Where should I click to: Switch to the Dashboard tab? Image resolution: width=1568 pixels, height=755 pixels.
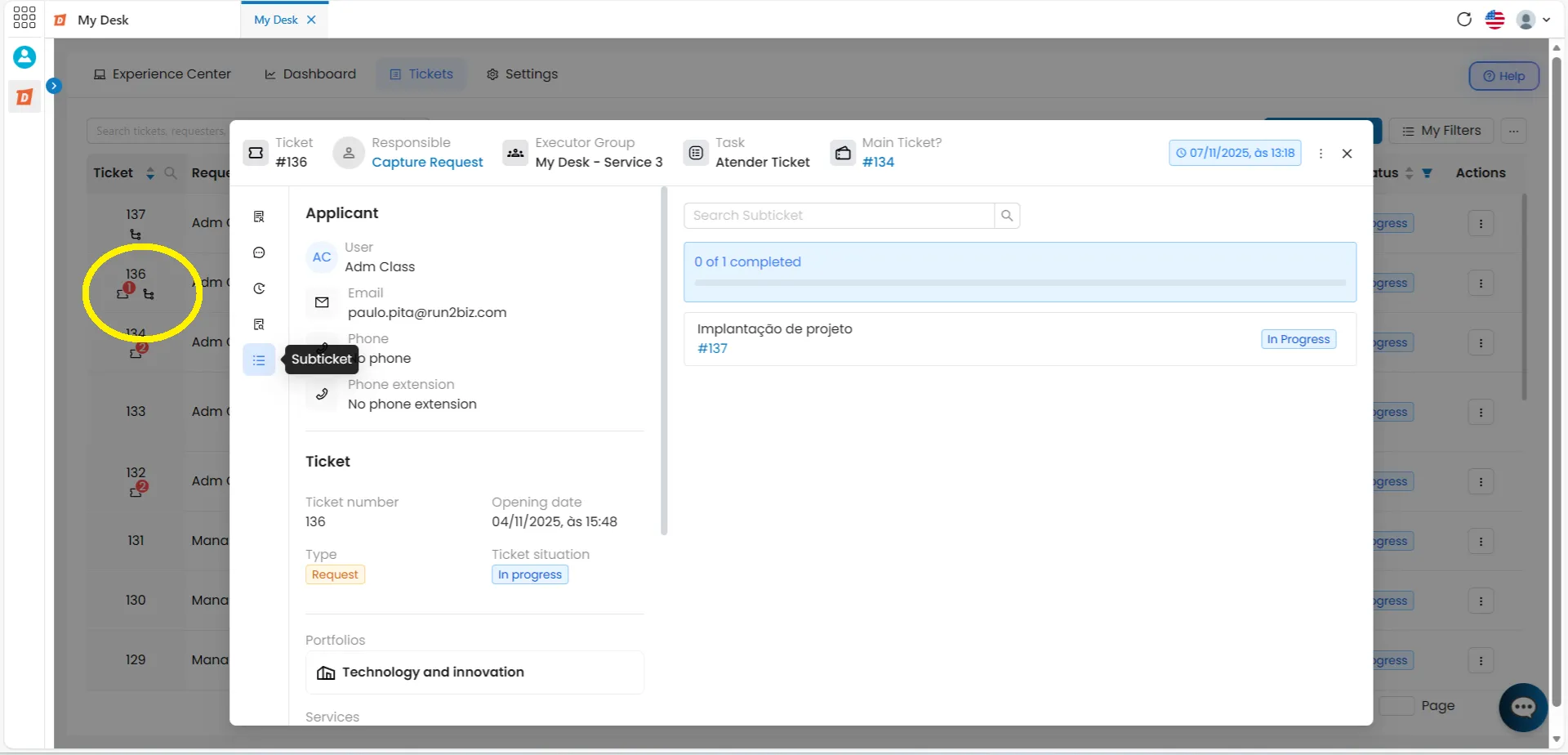310,74
